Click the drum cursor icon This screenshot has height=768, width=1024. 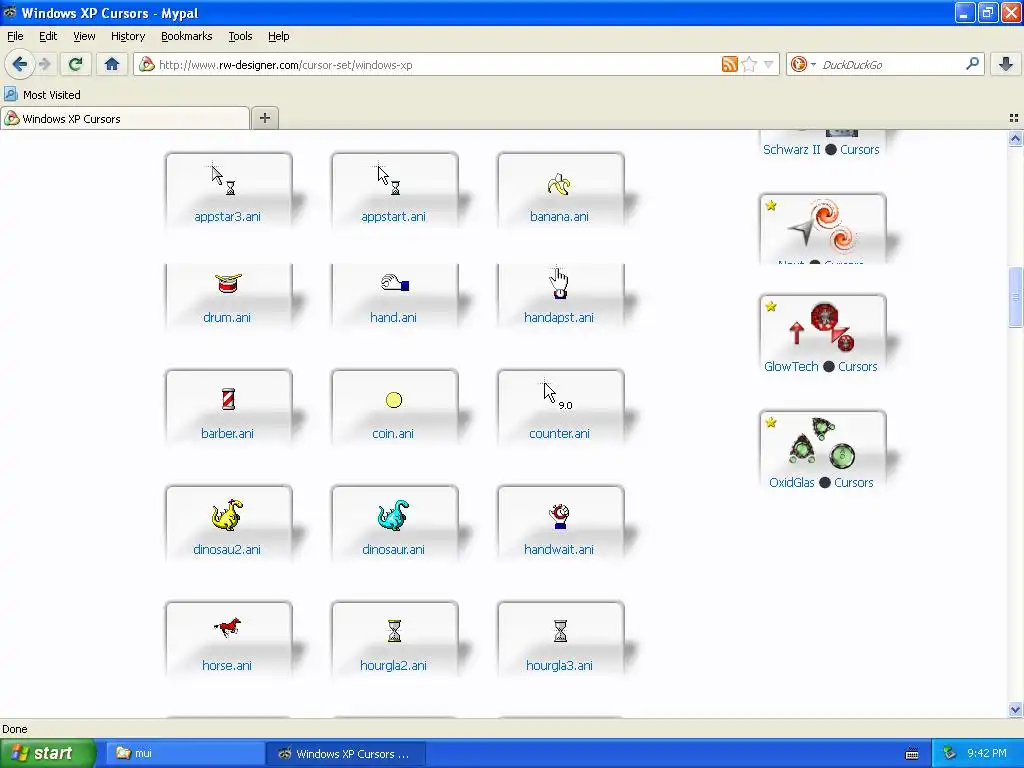click(x=227, y=283)
